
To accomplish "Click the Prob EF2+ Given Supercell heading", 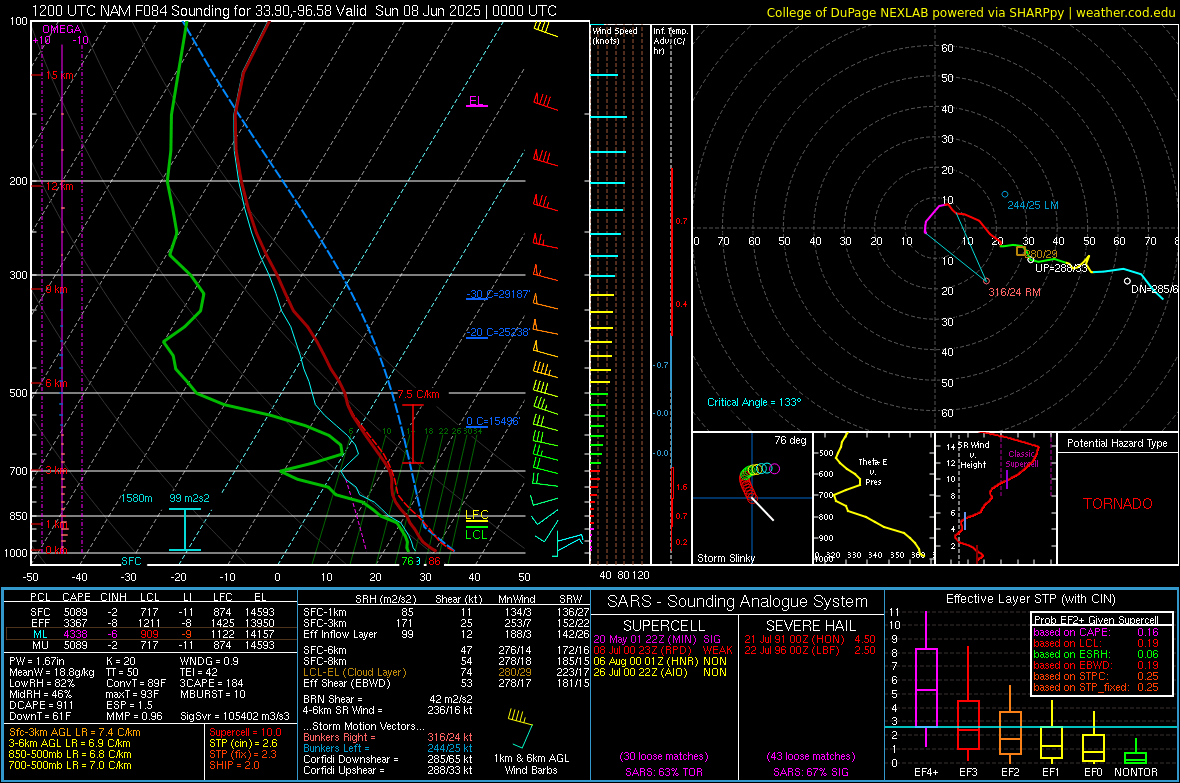I will (1096, 620).
